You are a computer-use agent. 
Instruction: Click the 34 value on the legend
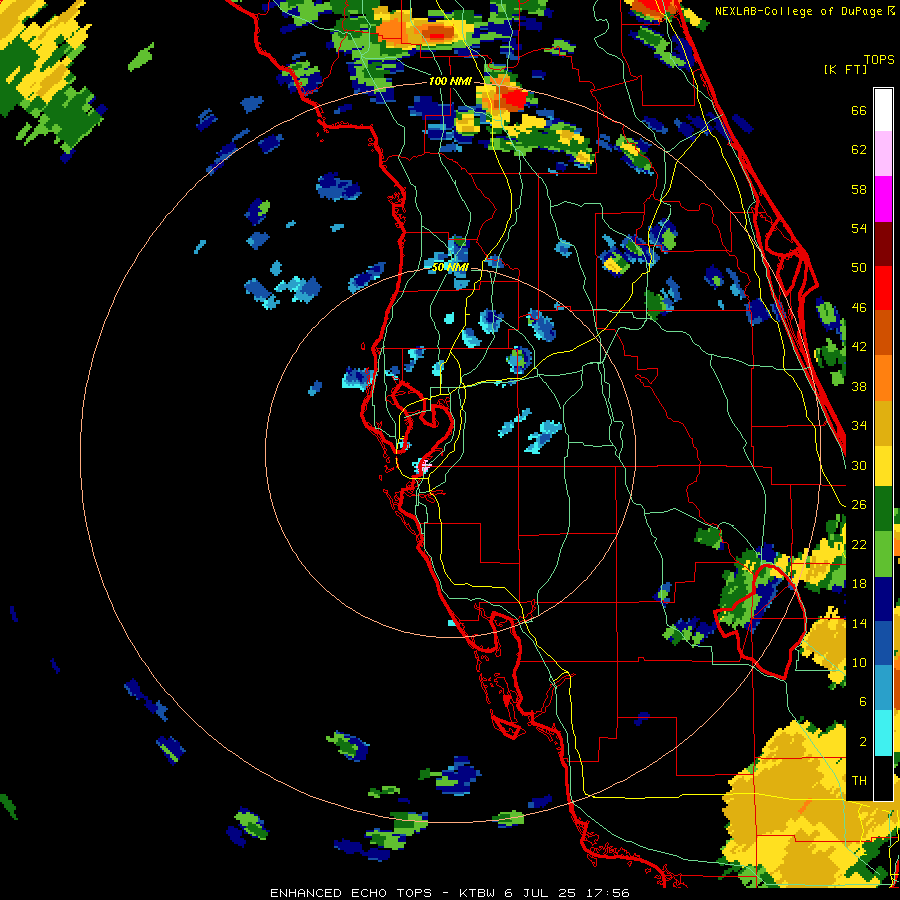[x=859, y=426]
